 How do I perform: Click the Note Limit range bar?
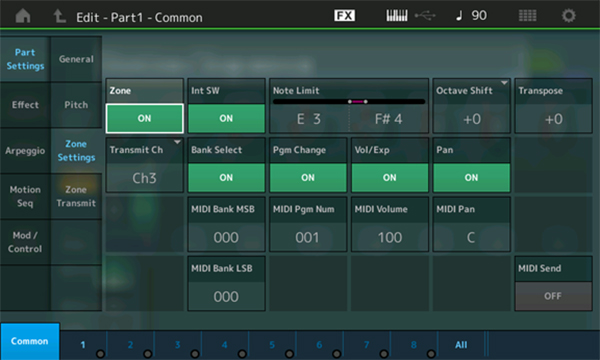(349, 101)
